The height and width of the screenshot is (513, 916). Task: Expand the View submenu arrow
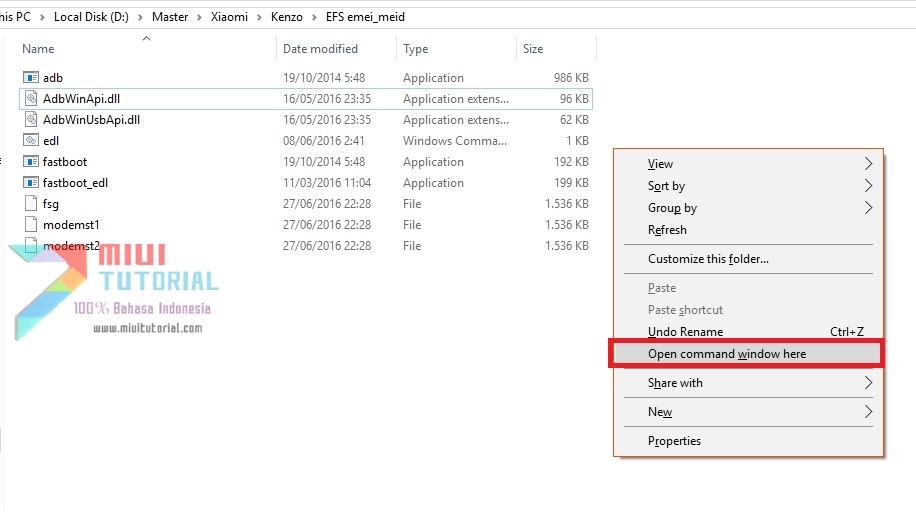tap(868, 164)
